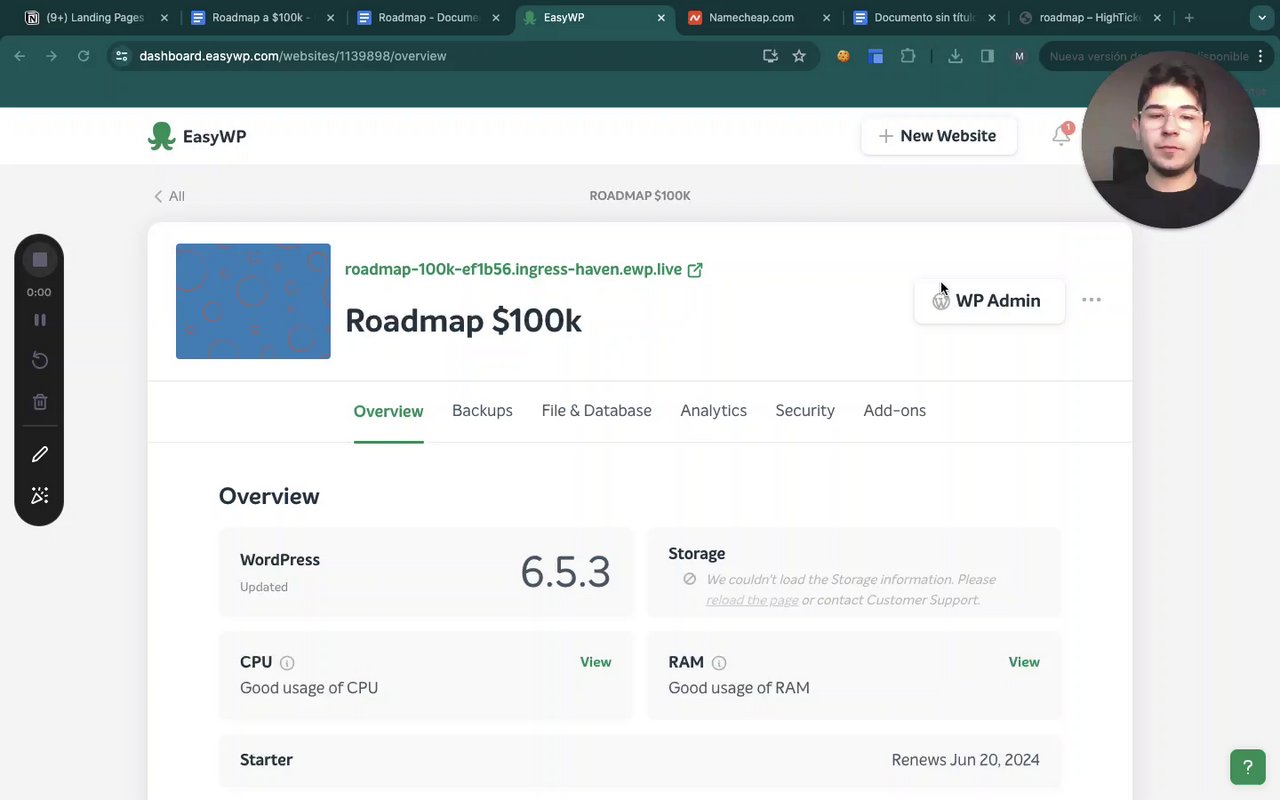Viewport: 1280px width, 800px height.
Task: Switch to the Roadmap a $100k tab
Action: [260, 18]
